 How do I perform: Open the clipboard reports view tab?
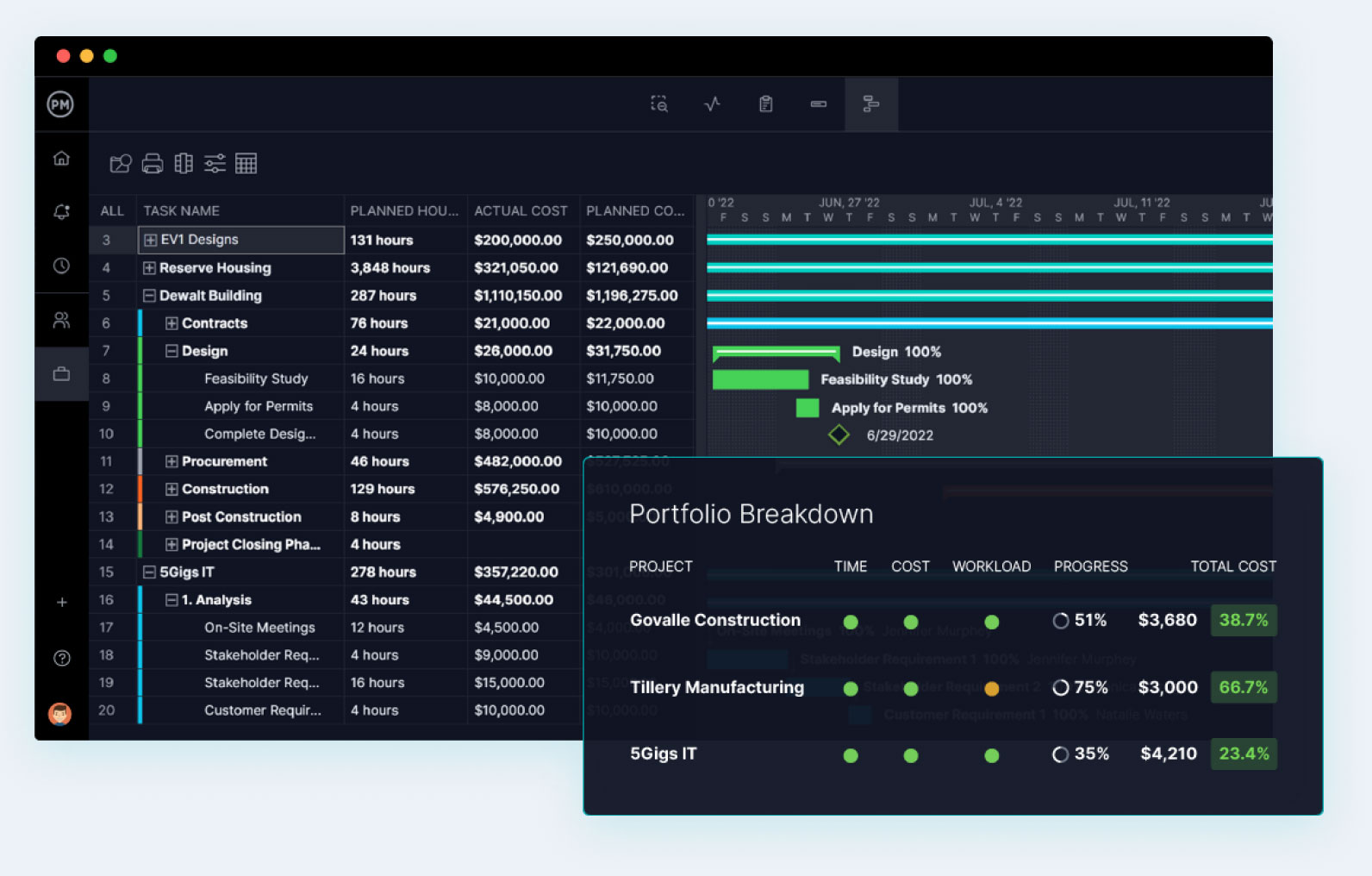click(x=765, y=104)
